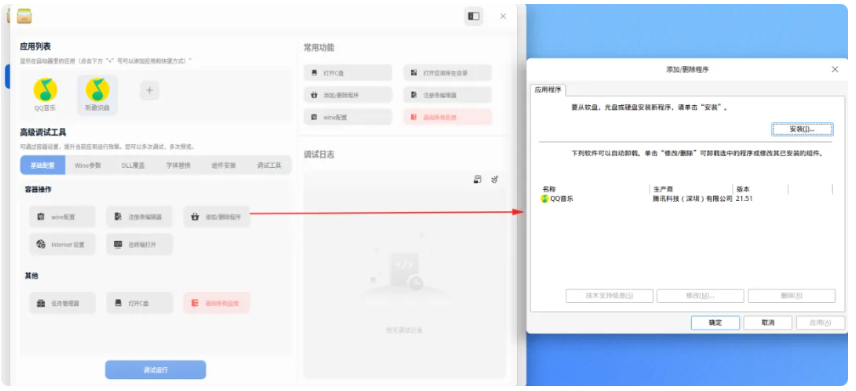Open 添加/删除程序 in 常用功能
Viewport: 856px width, 391px height.
tap(348, 95)
